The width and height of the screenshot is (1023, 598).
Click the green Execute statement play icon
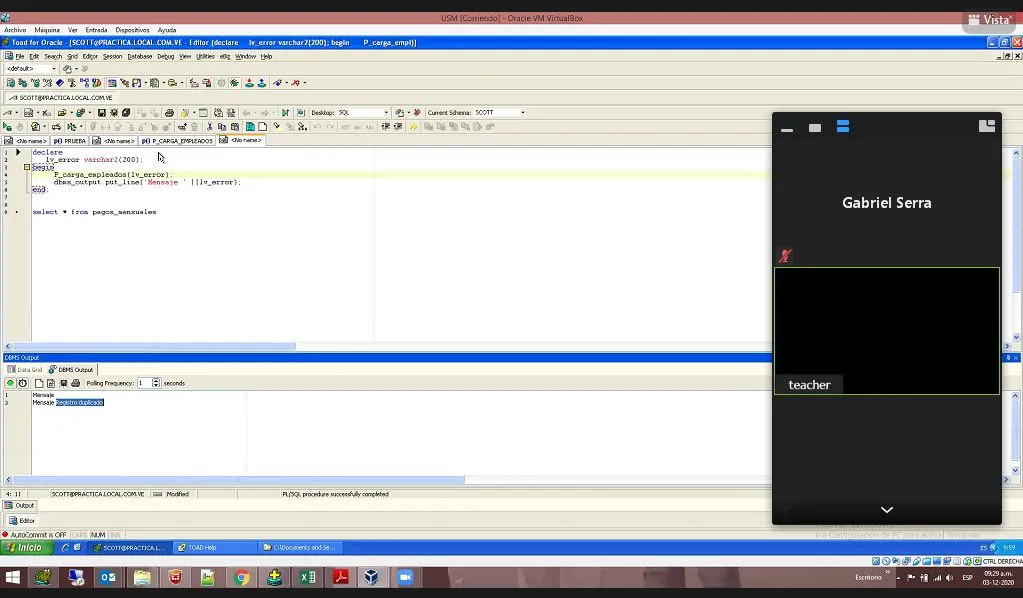[x=7, y=127]
